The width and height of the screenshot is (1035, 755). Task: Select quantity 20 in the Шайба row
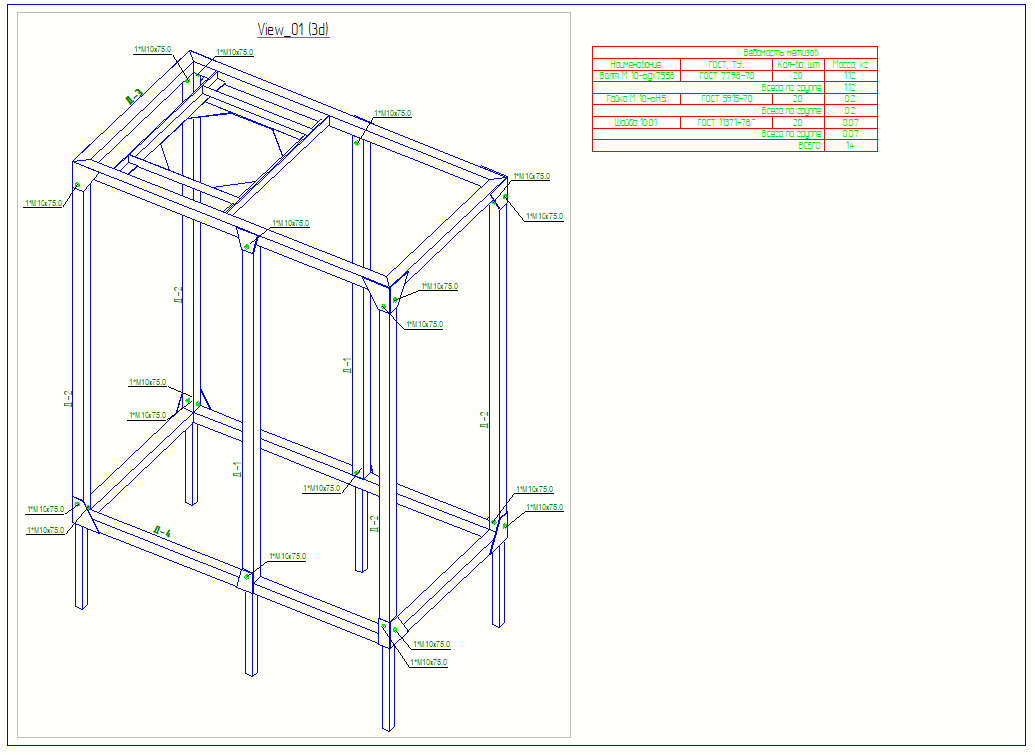click(797, 123)
